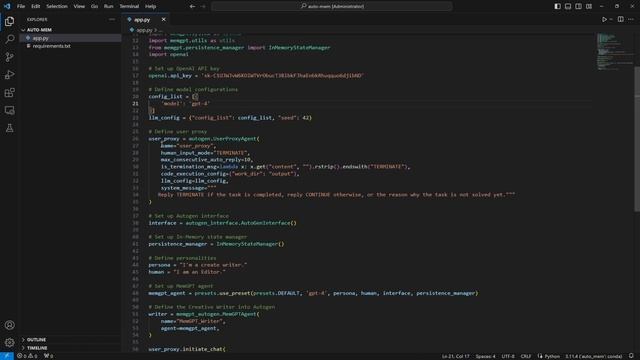The image size is (640, 360).
Task: Click the auto-mem command center search box
Action: click(x=332, y=7)
